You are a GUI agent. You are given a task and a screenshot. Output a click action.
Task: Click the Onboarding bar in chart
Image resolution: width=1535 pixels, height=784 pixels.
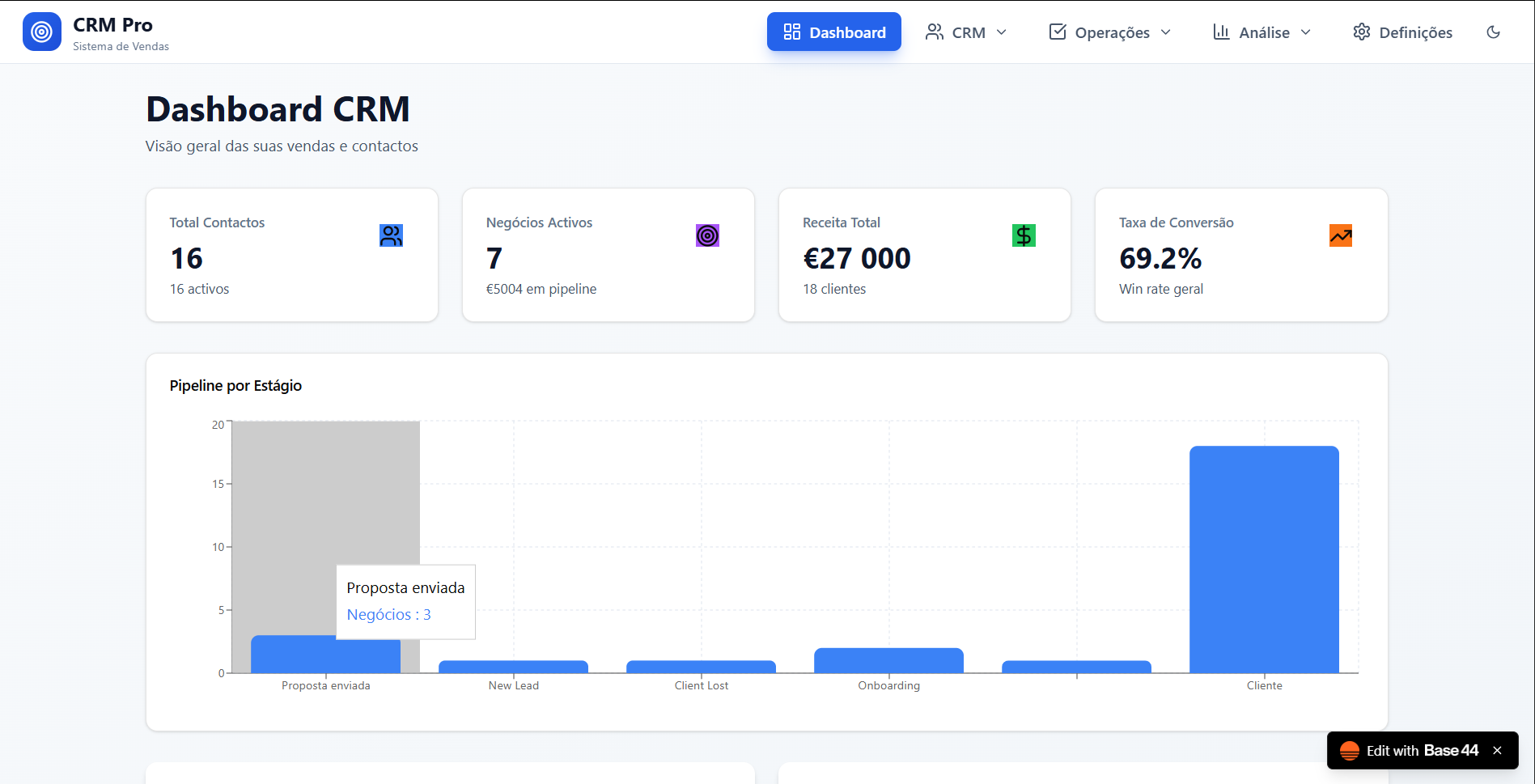point(889,660)
